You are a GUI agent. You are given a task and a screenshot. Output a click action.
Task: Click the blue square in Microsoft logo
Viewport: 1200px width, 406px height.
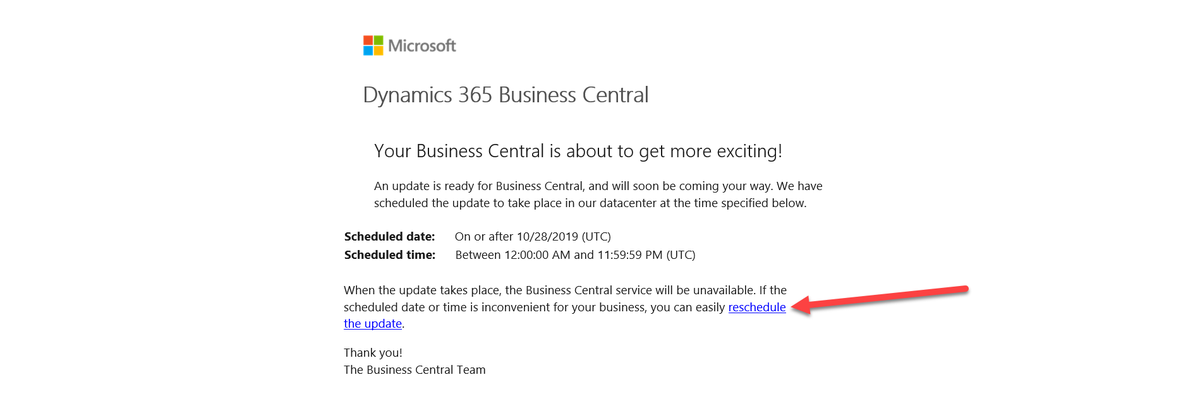[x=368, y=50]
